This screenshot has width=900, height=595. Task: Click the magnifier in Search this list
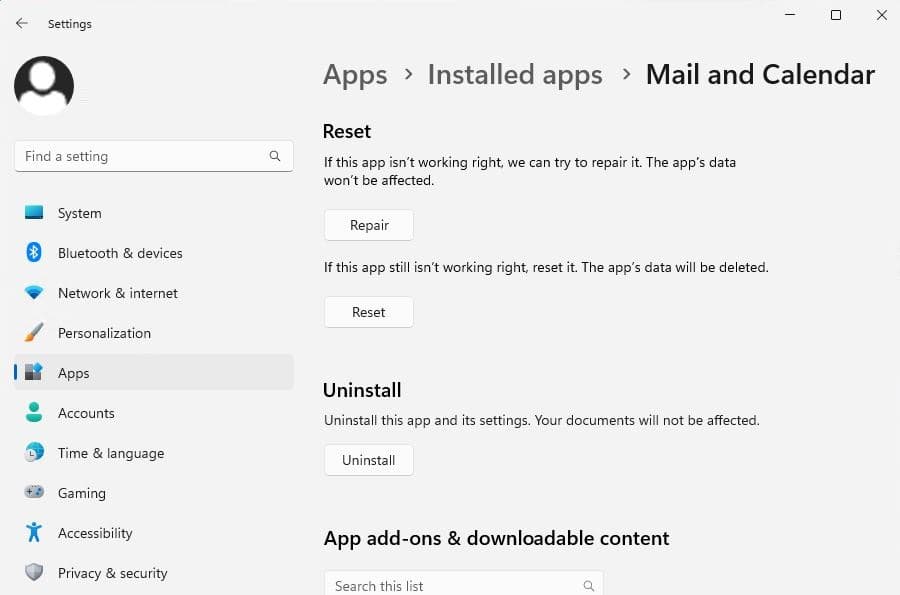(589, 586)
